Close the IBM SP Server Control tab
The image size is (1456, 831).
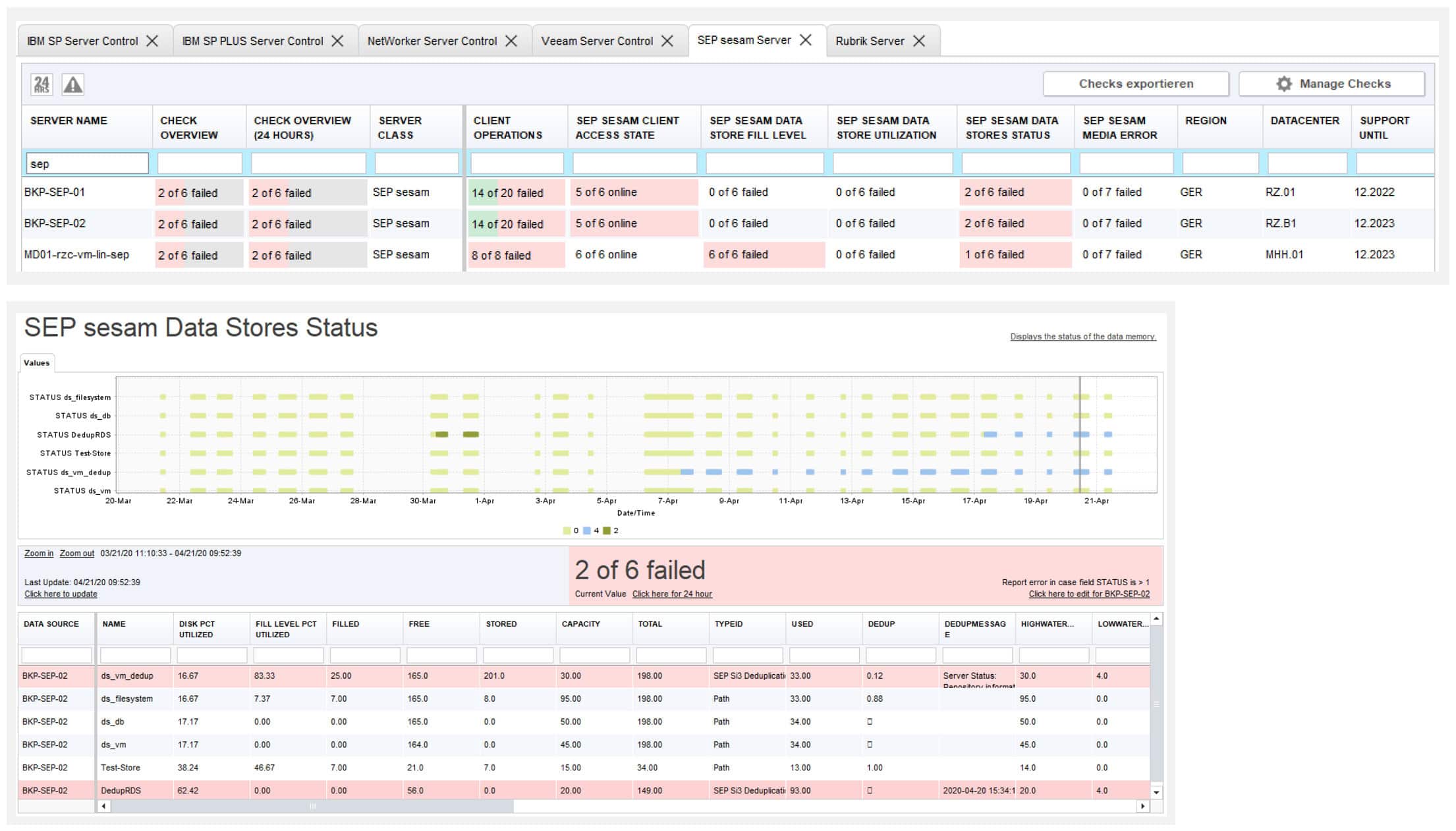click(x=152, y=41)
